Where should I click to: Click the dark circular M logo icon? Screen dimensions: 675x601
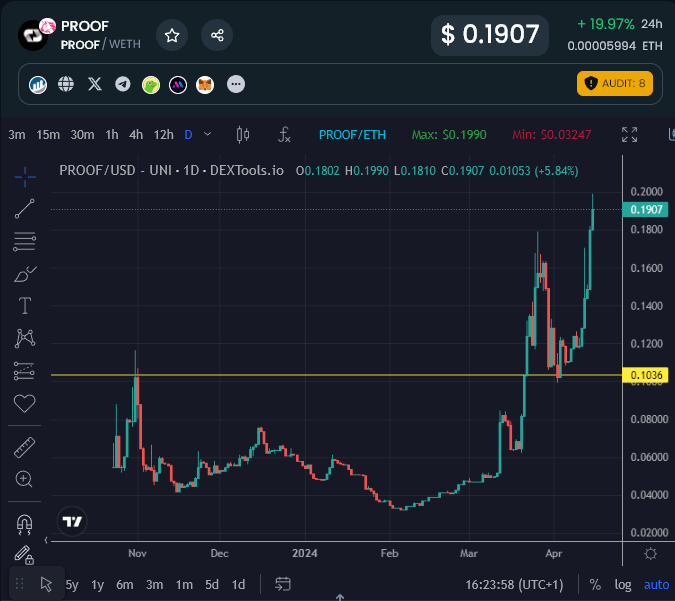(x=178, y=84)
